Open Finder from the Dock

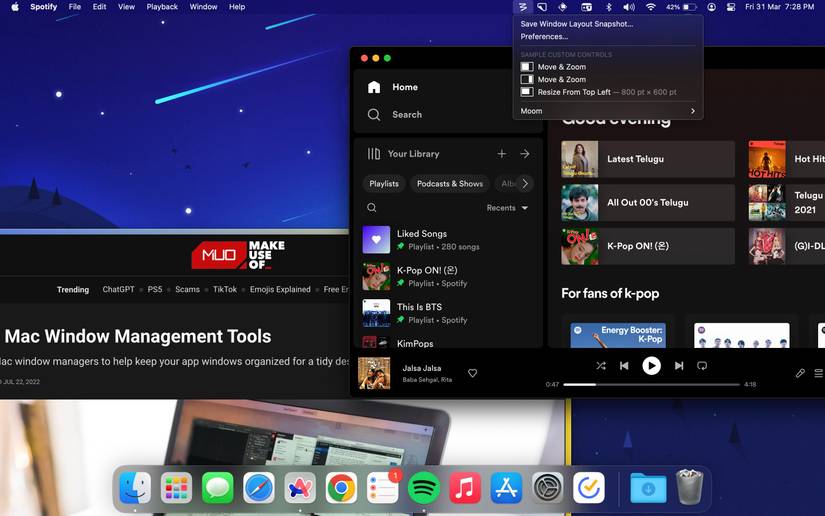coord(135,488)
